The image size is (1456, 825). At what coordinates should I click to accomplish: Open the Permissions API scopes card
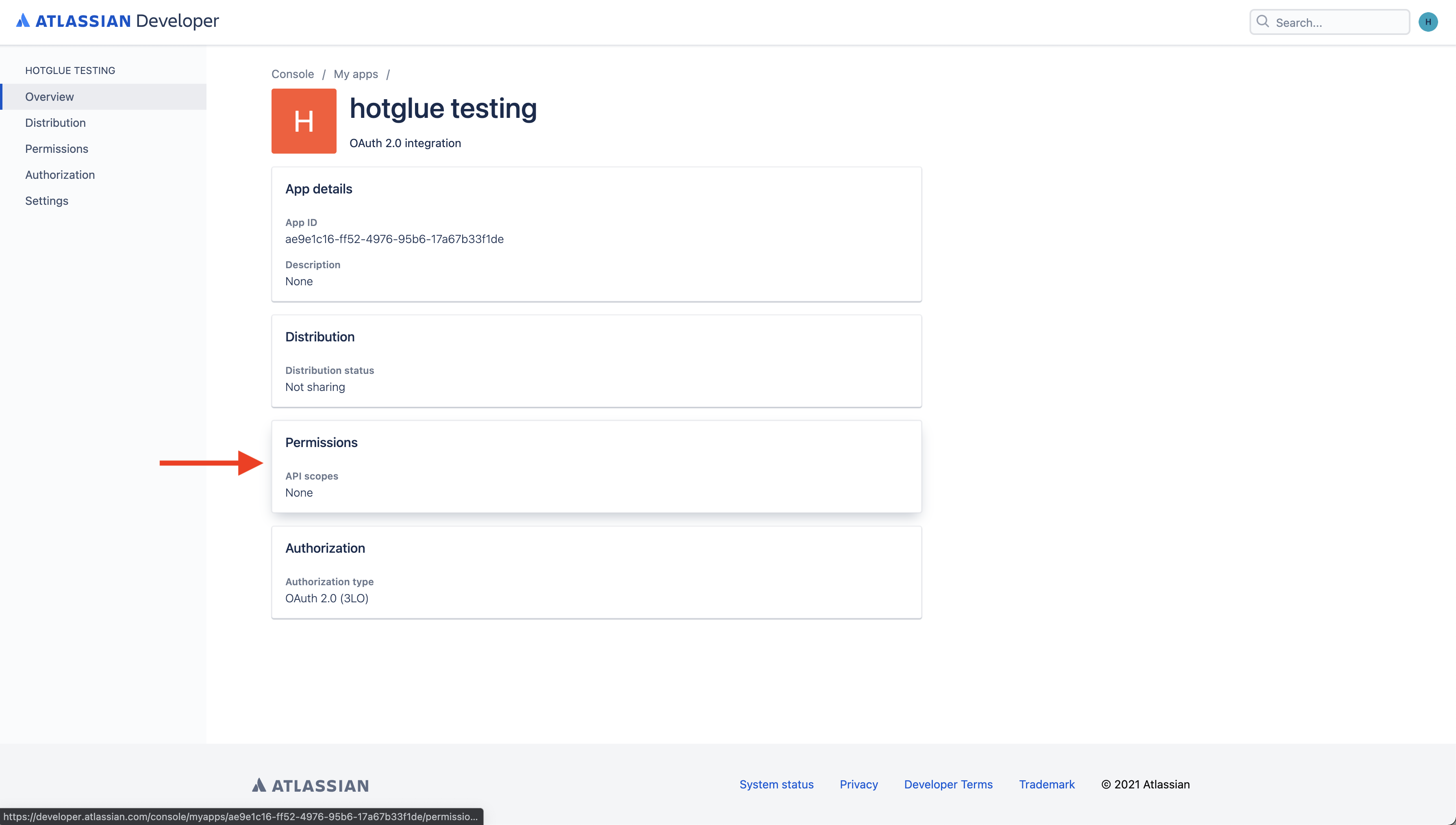click(x=596, y=466)
